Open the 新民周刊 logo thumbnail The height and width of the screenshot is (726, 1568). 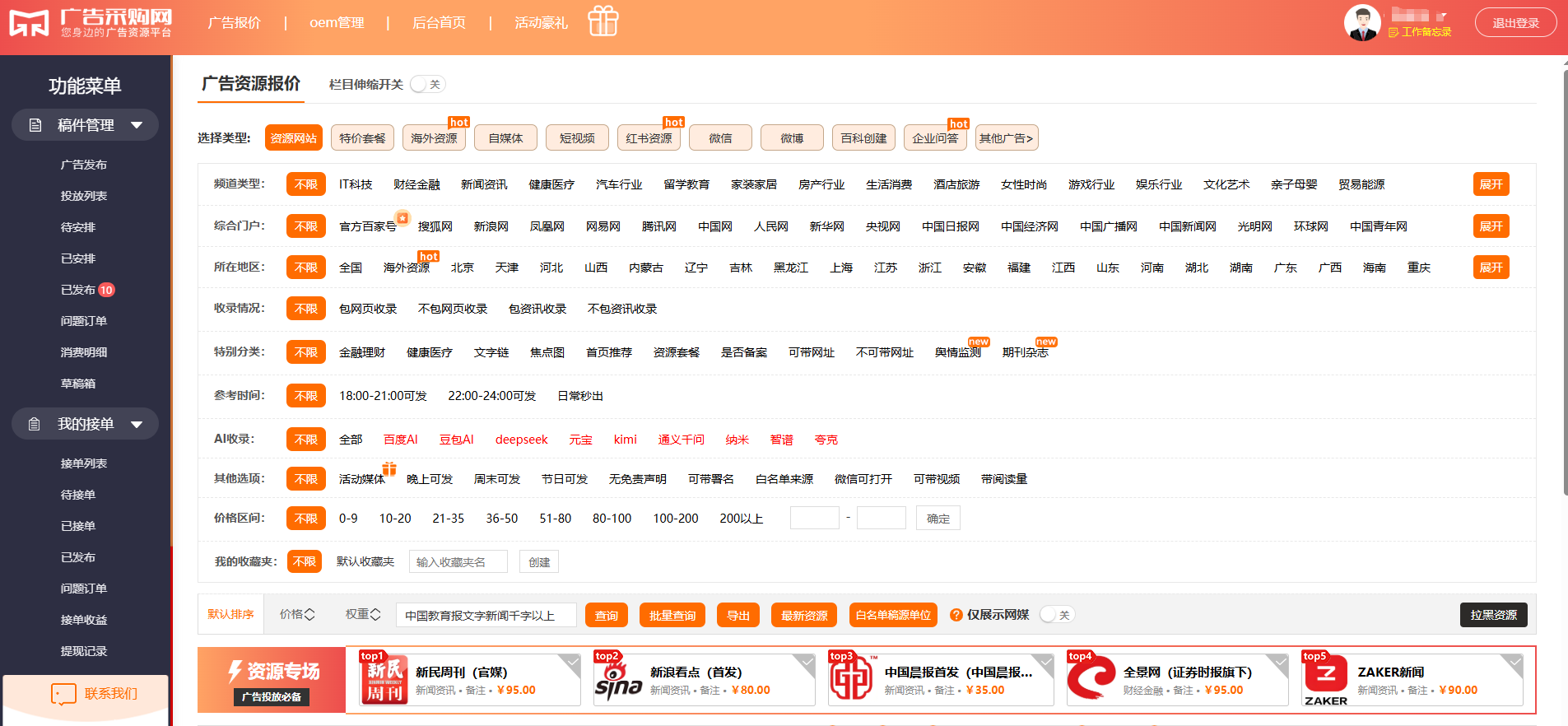click(x=384, y=680)
